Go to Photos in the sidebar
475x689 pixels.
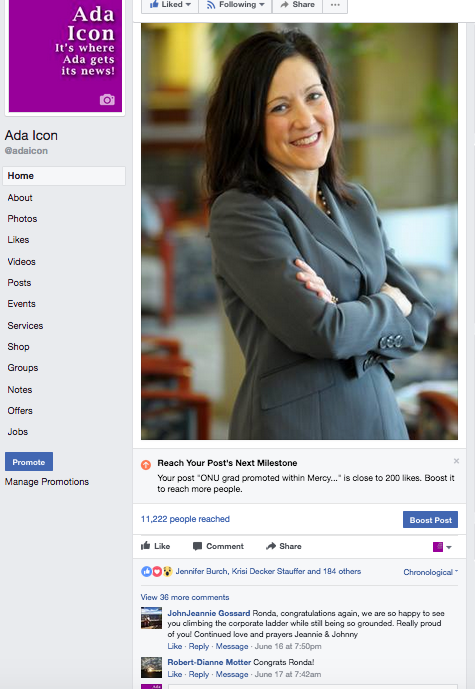tap(22, 219)
